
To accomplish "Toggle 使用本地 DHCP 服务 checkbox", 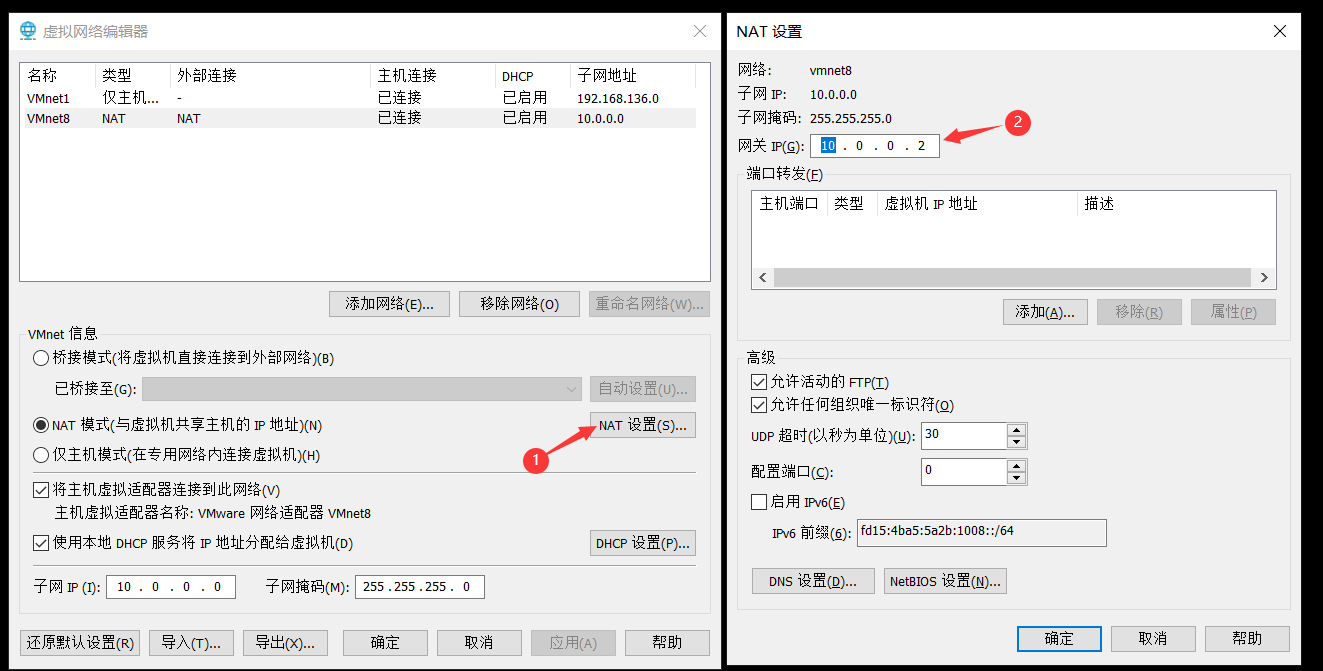I will [x=41, y=543].
